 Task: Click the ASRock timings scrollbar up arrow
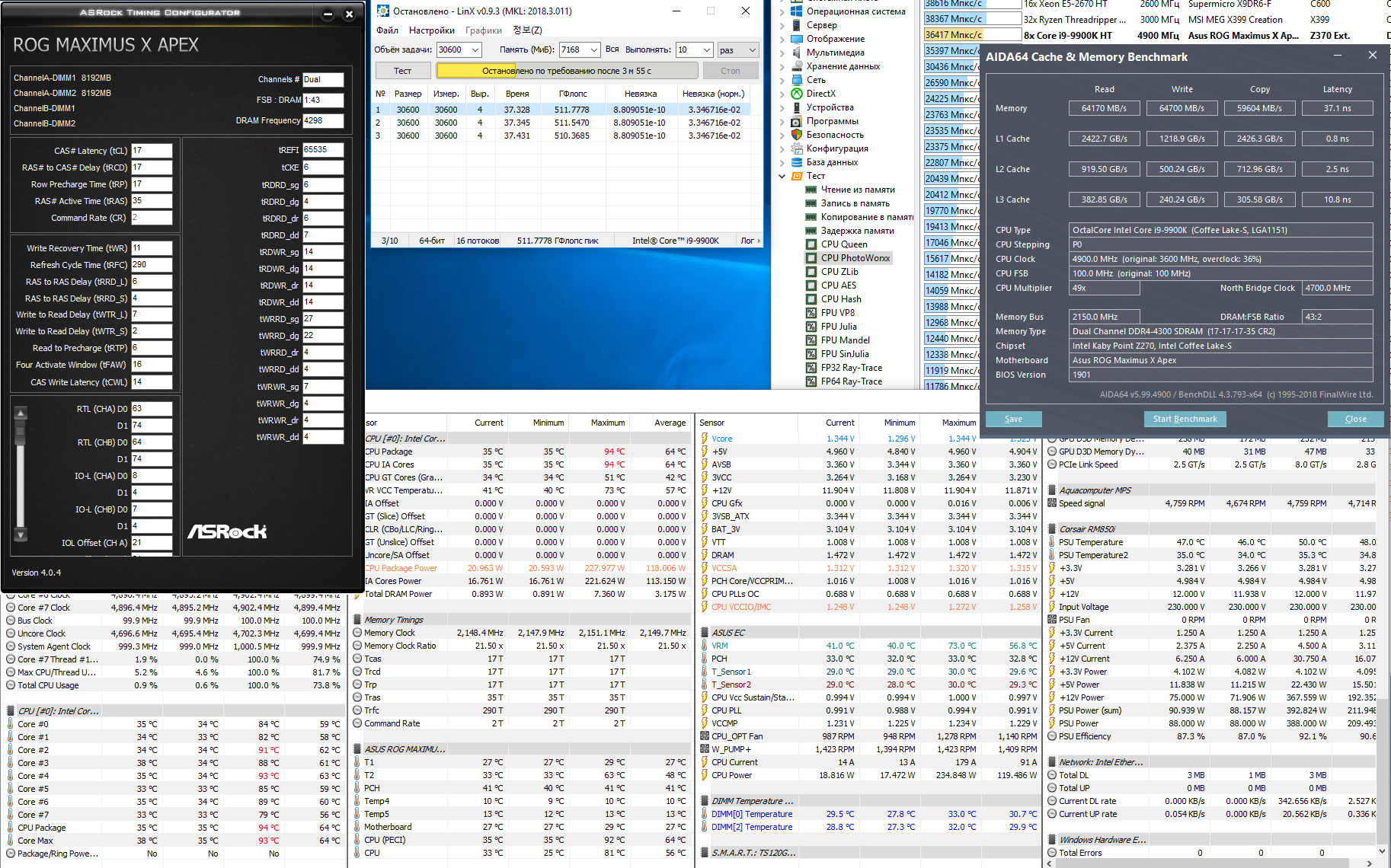pyautogui.click(x=21, y=413)
